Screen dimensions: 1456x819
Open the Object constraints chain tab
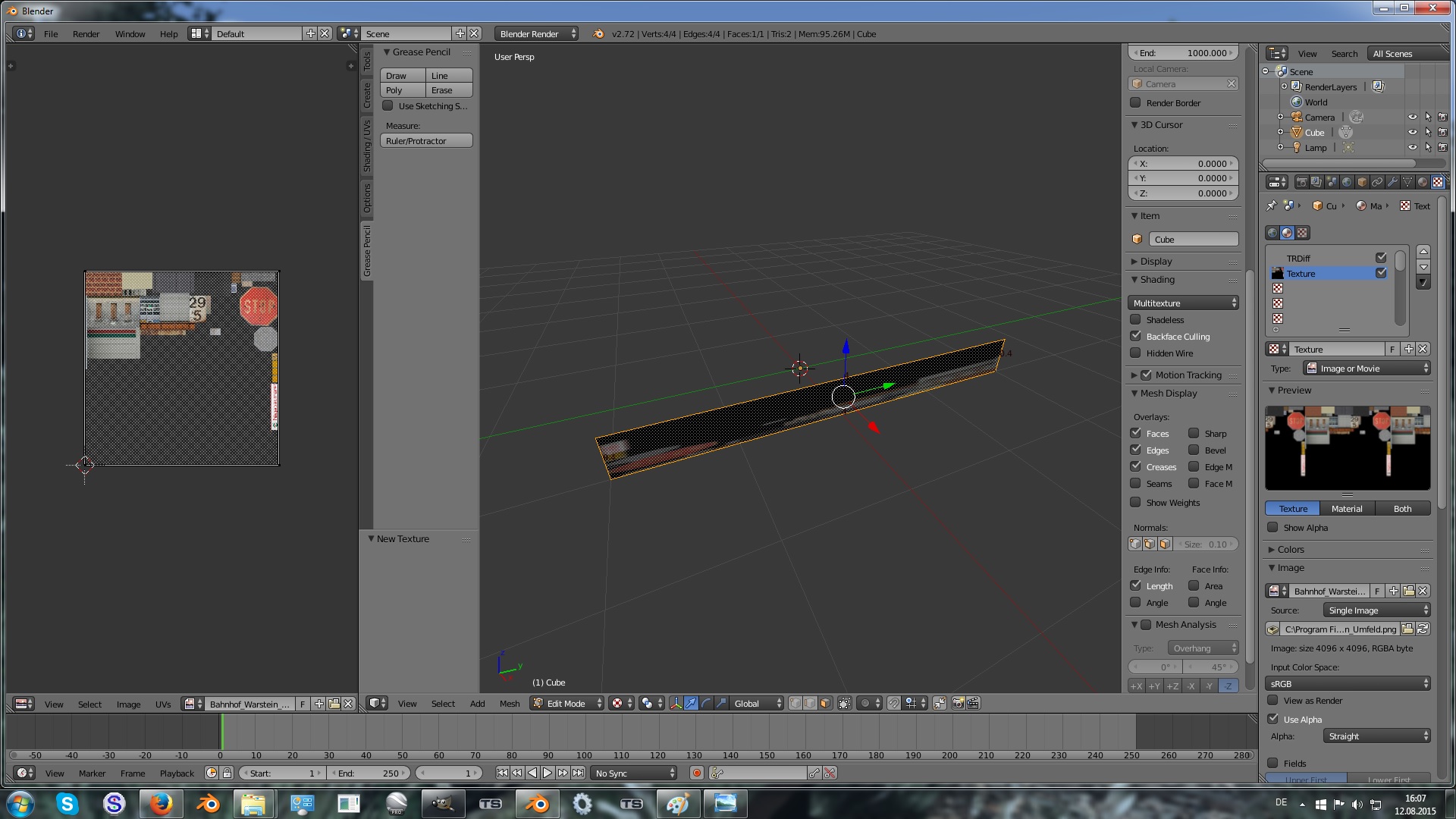[x=1377, y=182]
